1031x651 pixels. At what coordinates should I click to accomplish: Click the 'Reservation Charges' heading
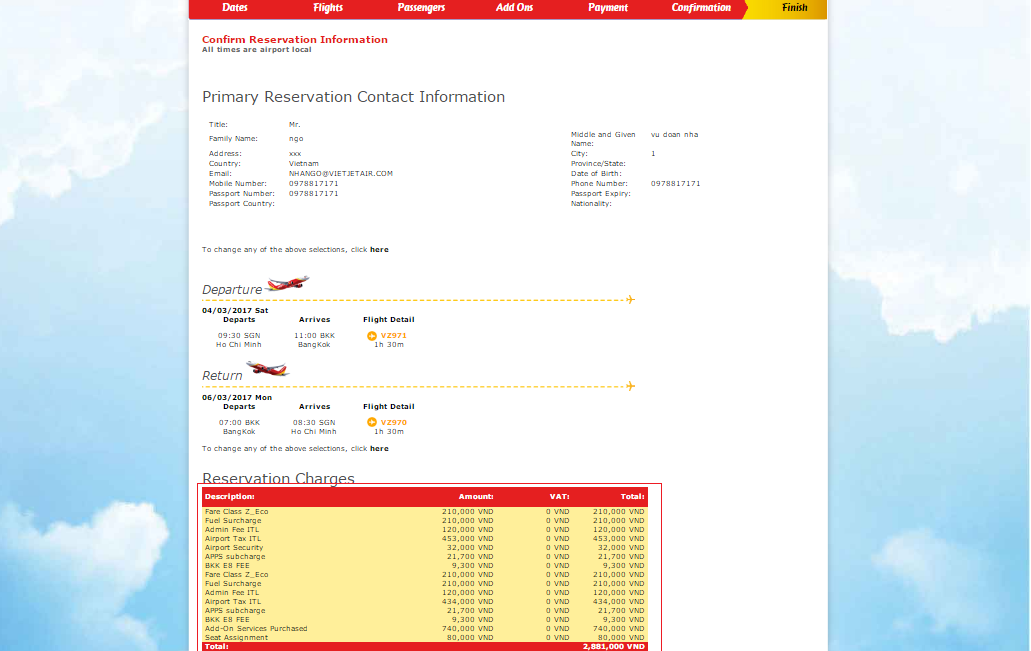click(278, 478)
